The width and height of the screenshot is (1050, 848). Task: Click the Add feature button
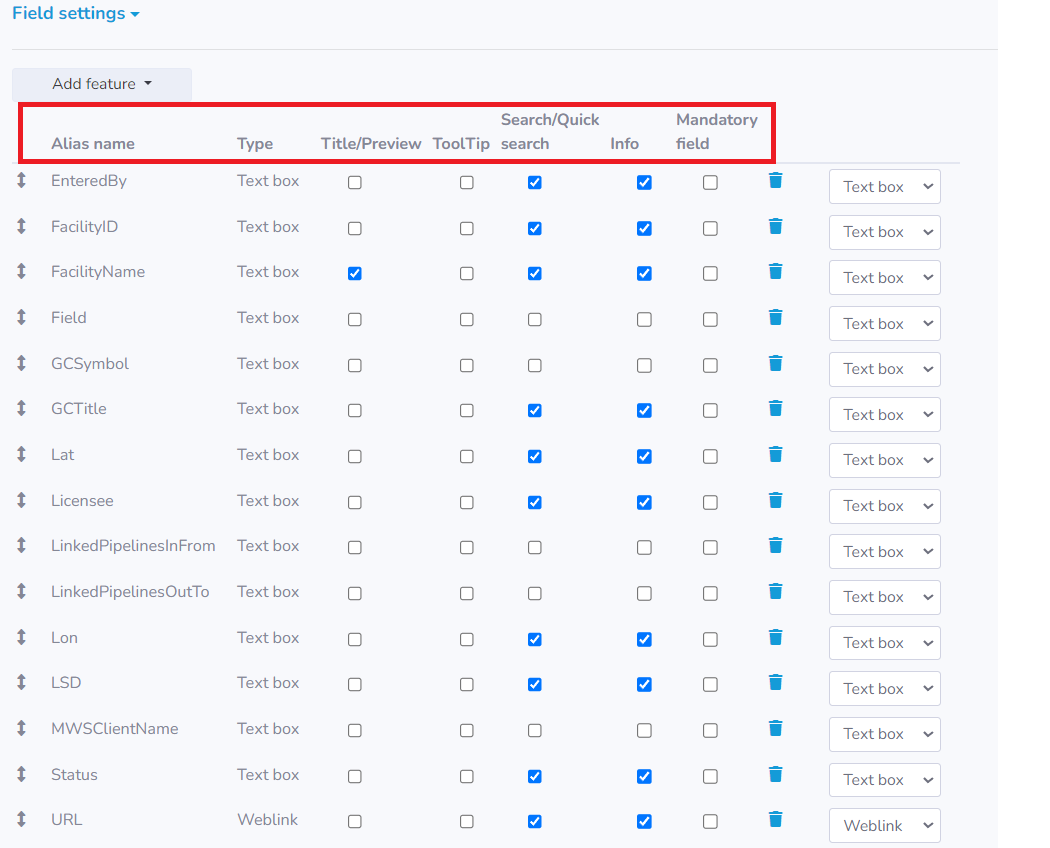(x=101, y=84)
